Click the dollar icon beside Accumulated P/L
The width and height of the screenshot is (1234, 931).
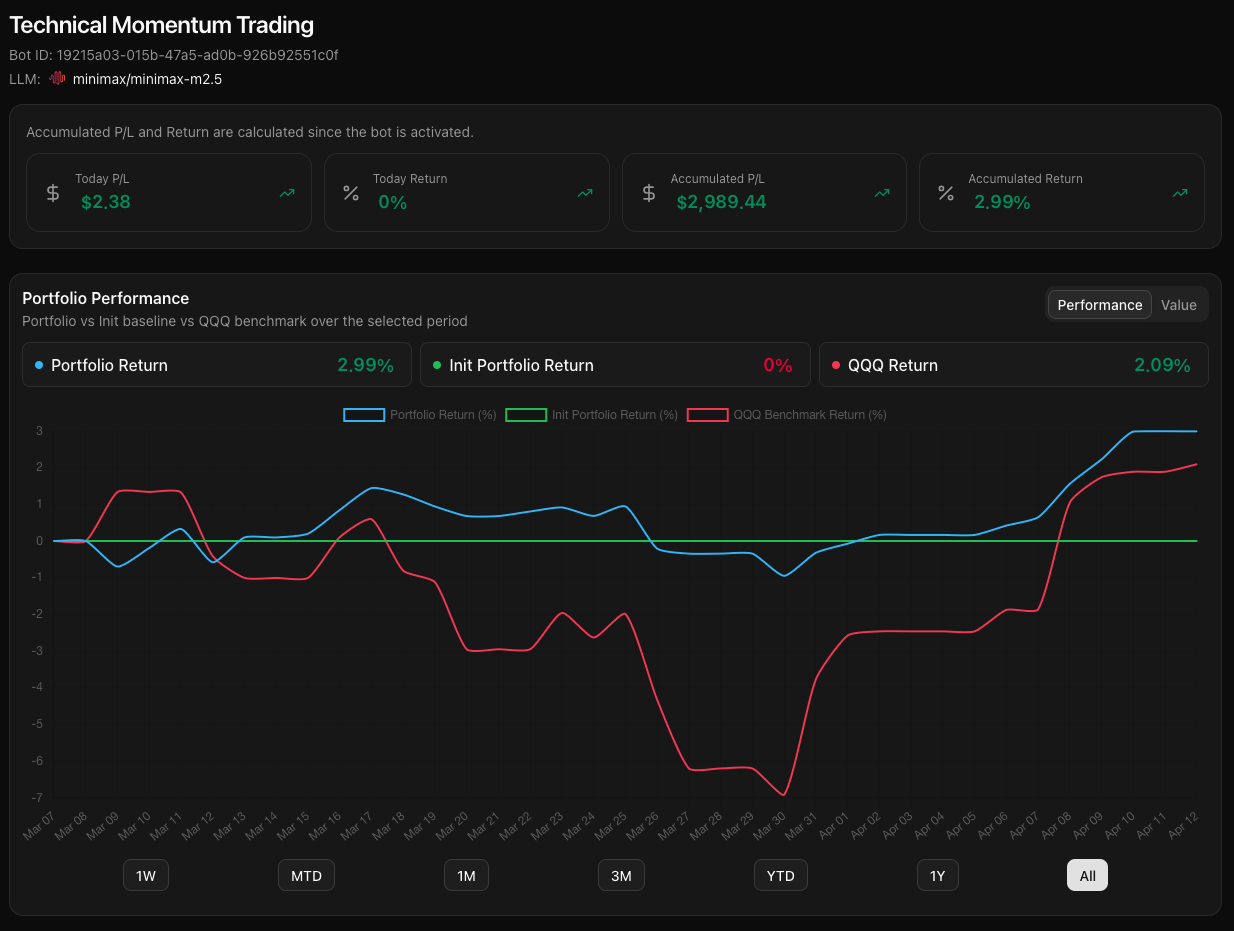point(649,193)
